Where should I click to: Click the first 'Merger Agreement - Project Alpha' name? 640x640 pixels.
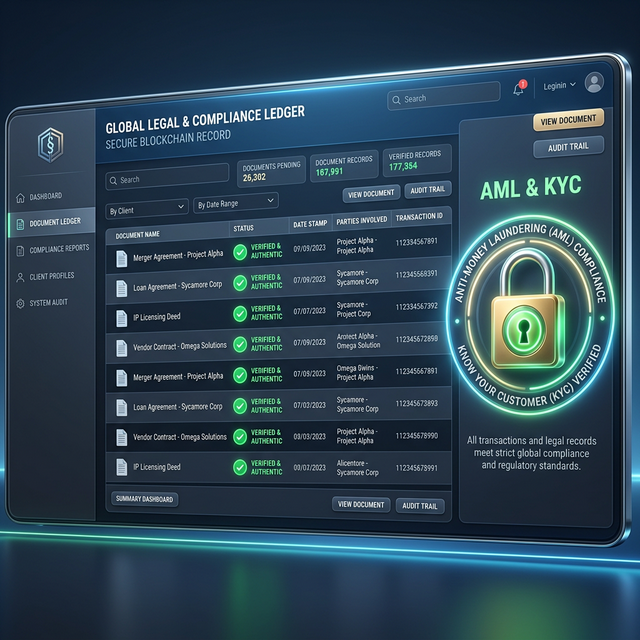click(178, 256)
